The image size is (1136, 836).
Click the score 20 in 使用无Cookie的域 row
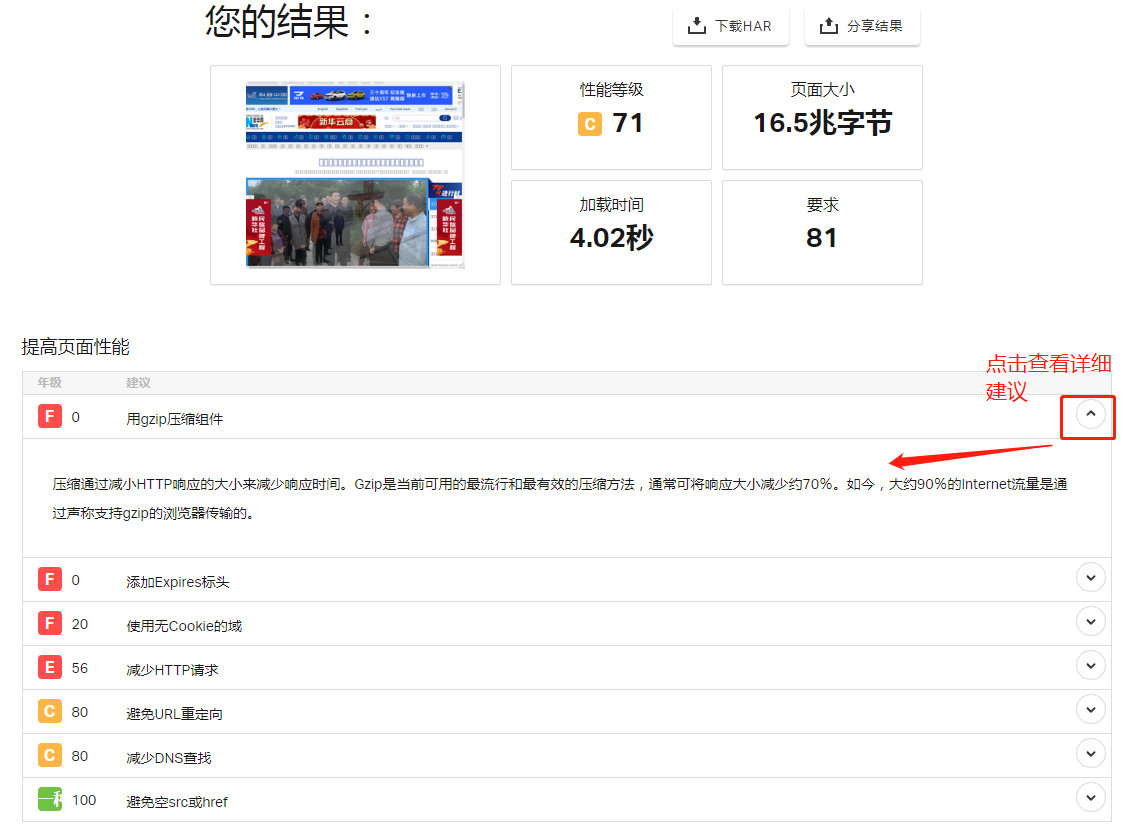tap(80, 624)
